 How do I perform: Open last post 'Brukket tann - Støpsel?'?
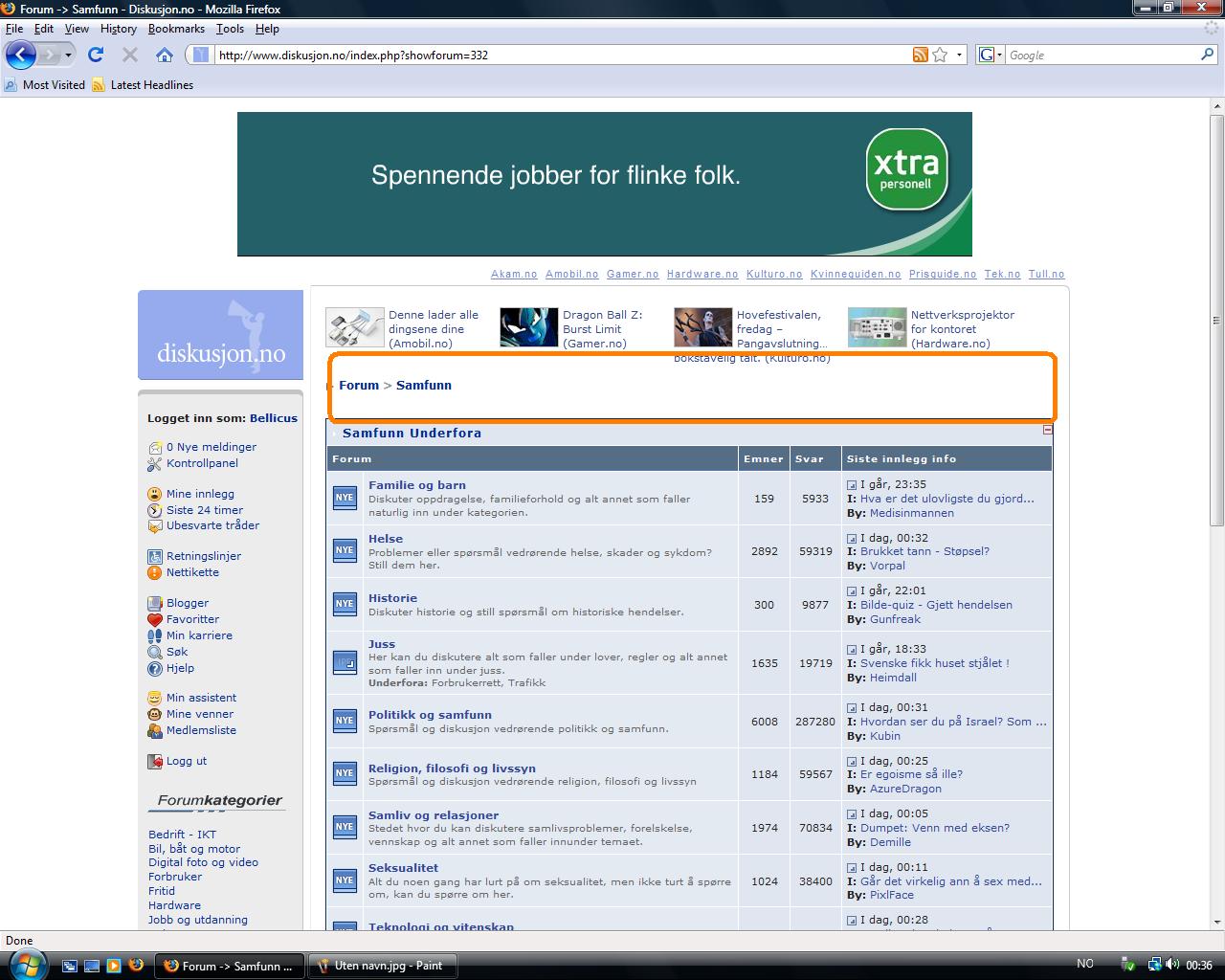tap(924, 551)
